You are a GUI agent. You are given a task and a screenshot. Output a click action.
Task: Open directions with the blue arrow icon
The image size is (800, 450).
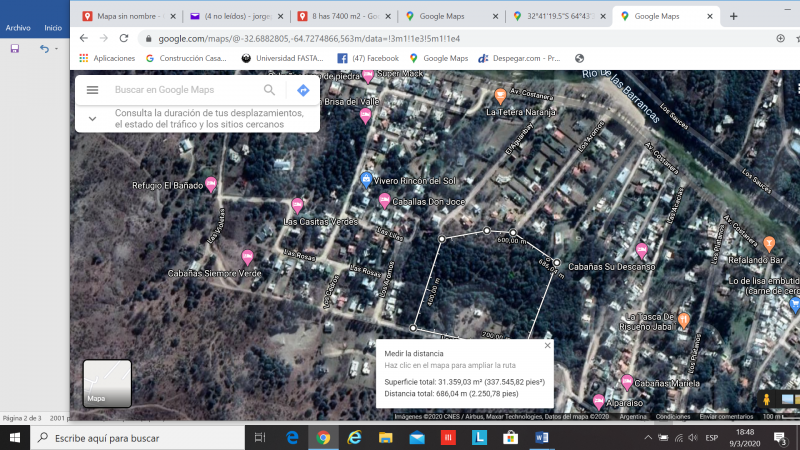point(303,90)
